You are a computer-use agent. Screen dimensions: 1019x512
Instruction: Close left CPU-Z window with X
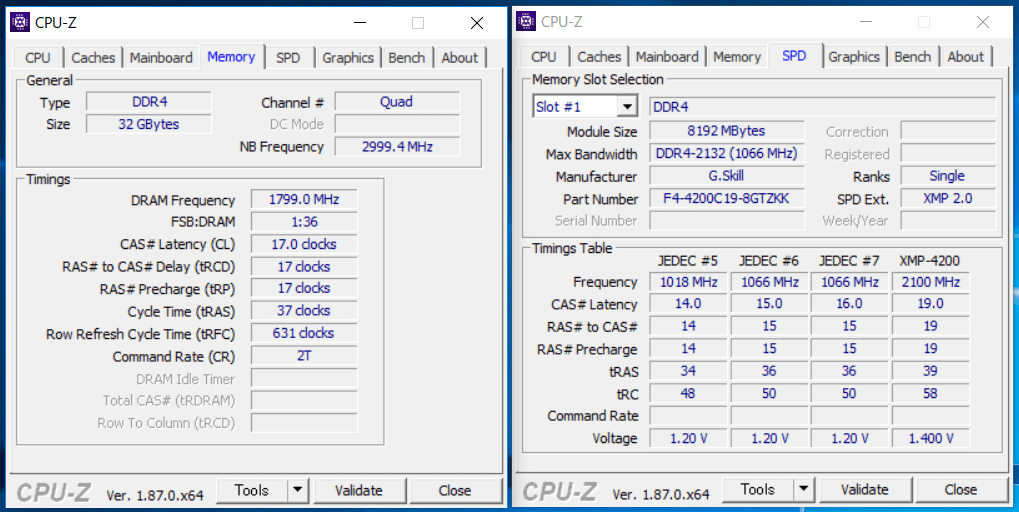pyautogui.click(x=477, y=23)
